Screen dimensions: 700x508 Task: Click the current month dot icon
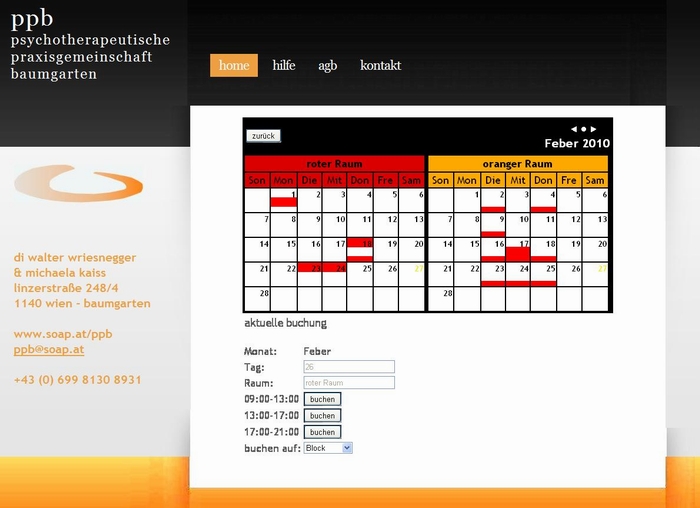pos(583,129)
